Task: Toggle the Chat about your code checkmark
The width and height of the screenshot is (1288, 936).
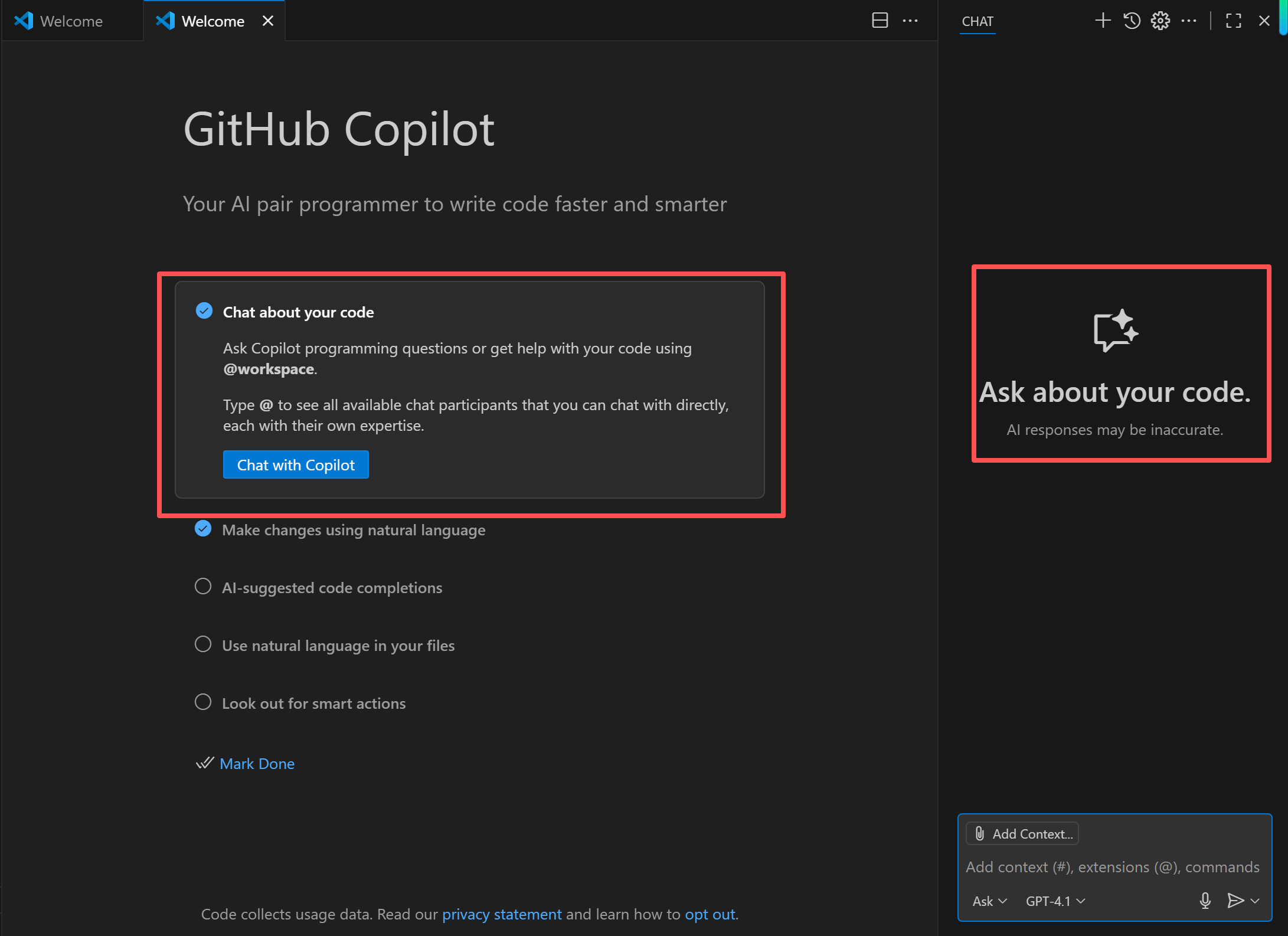Action: 204,311
